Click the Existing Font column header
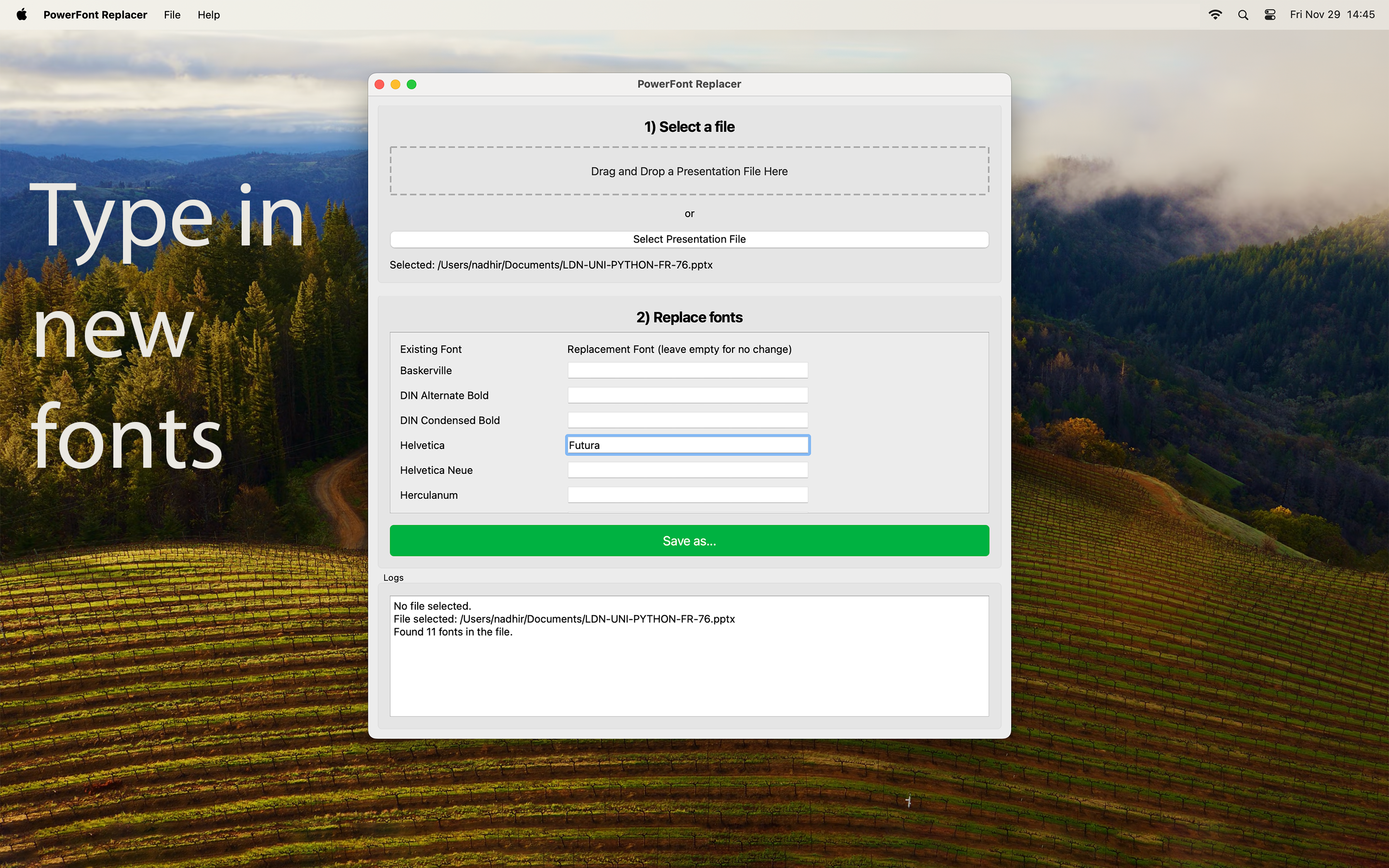This screenshot has height=868, width=1389. point(431,349)
